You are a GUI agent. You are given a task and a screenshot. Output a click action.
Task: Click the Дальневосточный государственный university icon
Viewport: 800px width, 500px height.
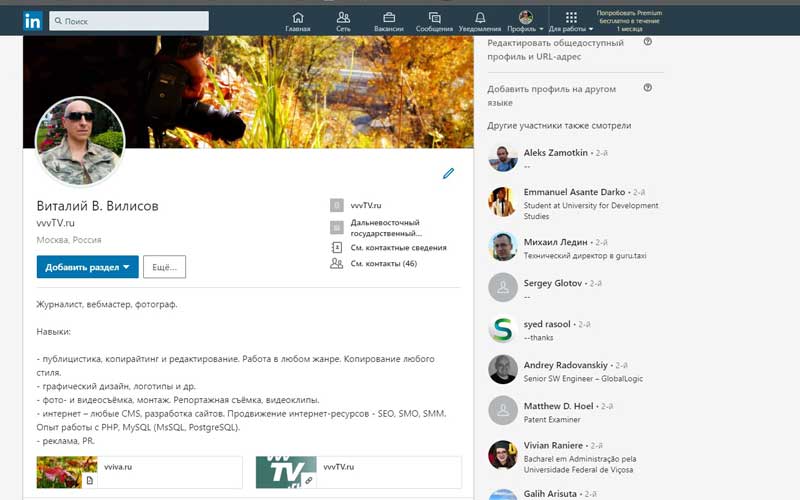[337, 227]
